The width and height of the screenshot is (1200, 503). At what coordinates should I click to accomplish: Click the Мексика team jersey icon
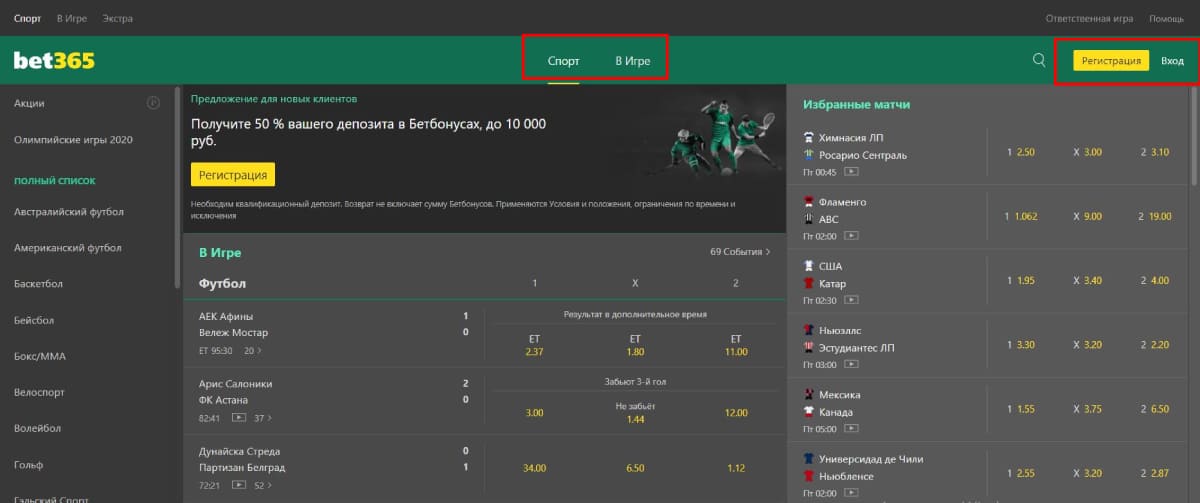point(809,394)
